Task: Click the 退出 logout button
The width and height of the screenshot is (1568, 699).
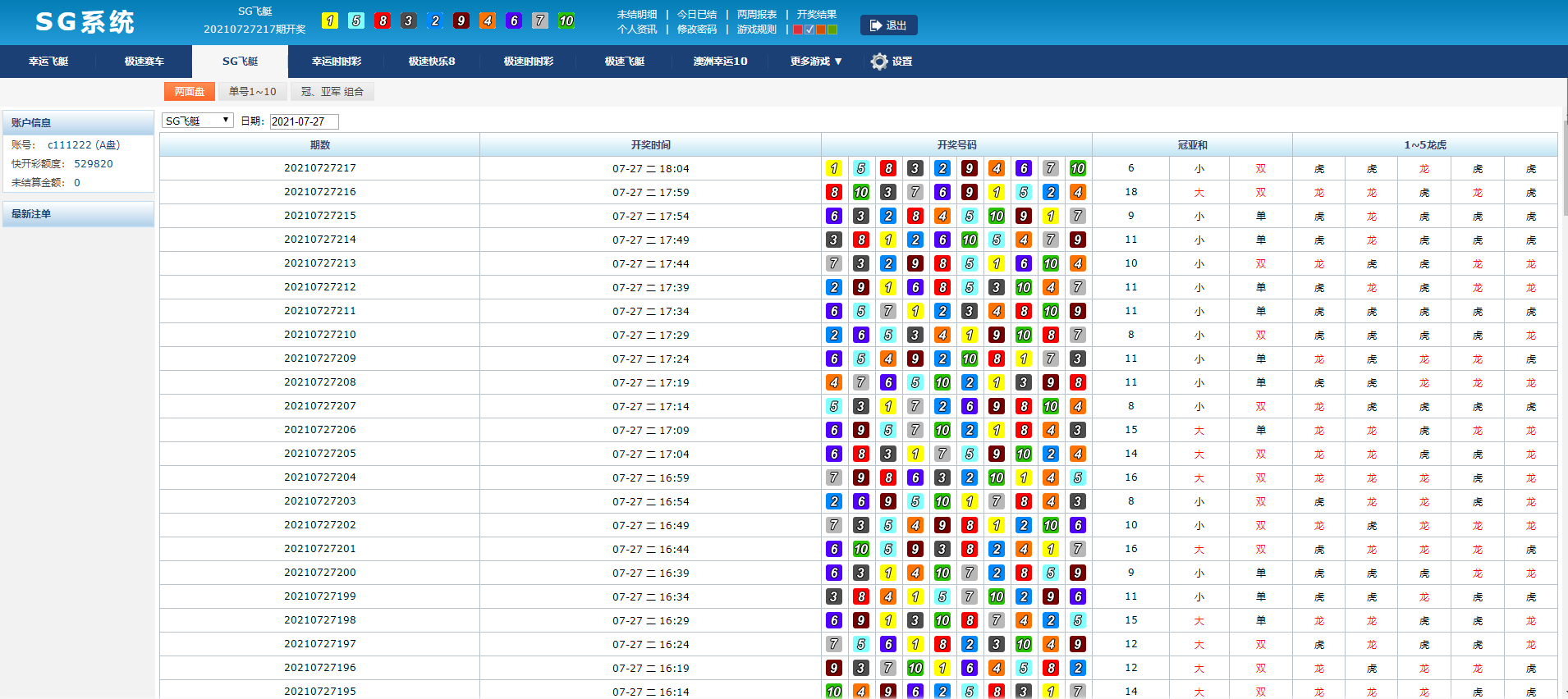Action: point(888,25)
